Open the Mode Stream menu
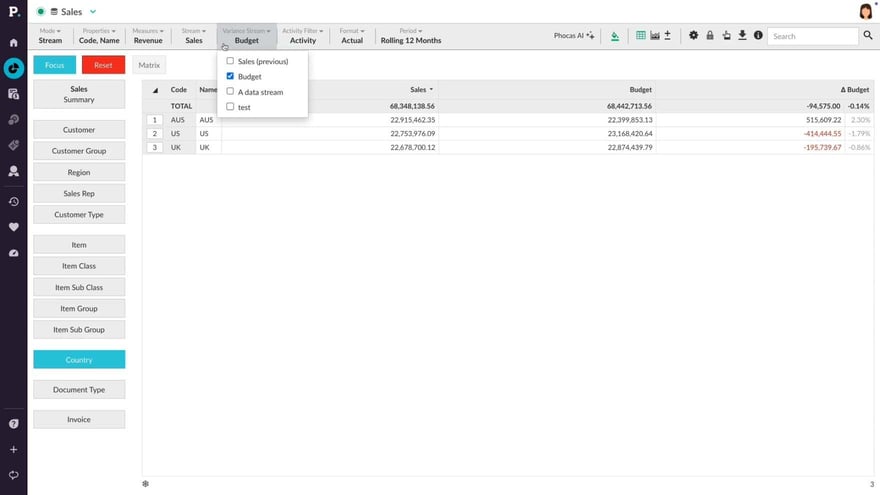The height and width of the screenshot is (495, 880). [50, 36]
